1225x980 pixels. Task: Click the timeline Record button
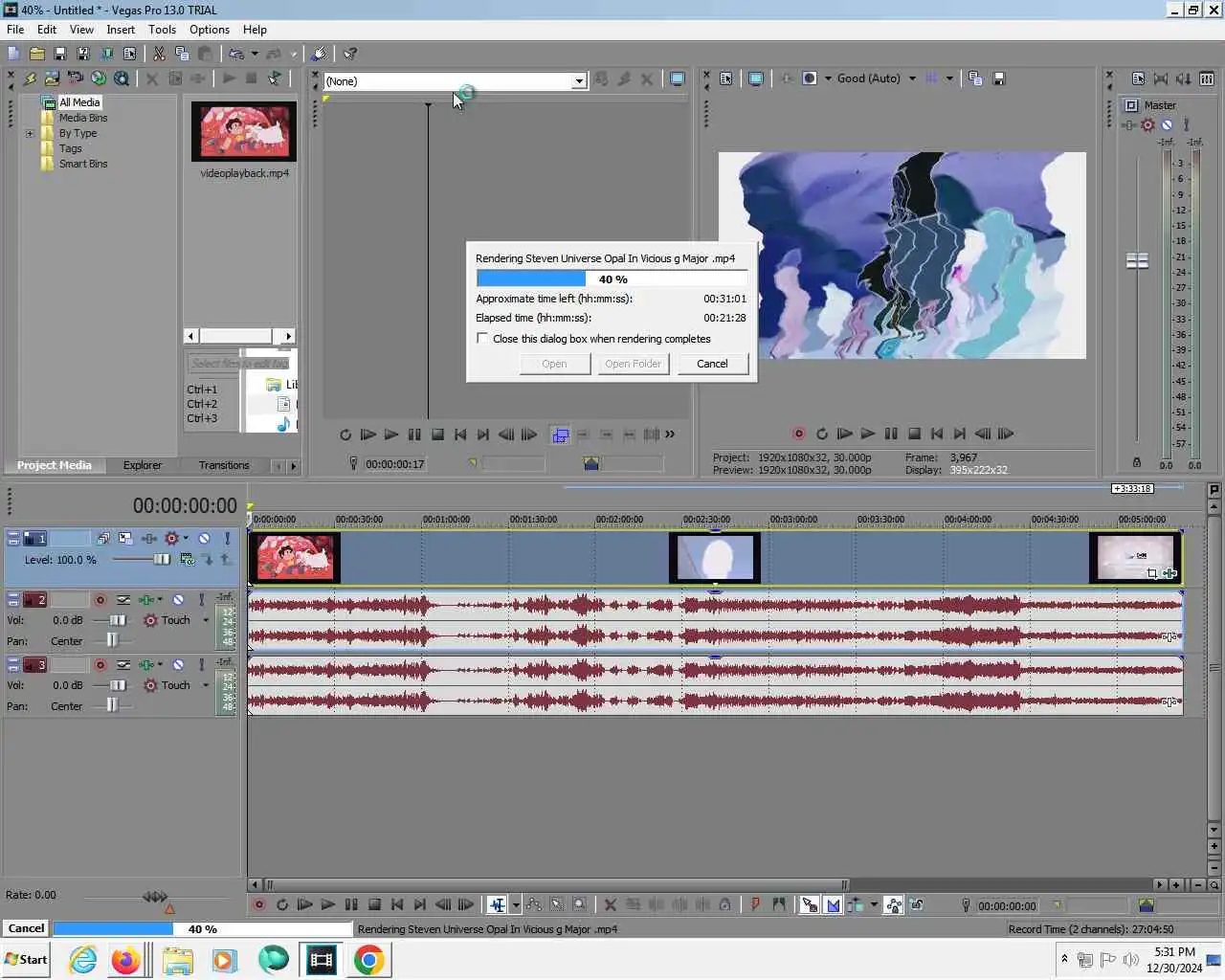coord(258,904)
